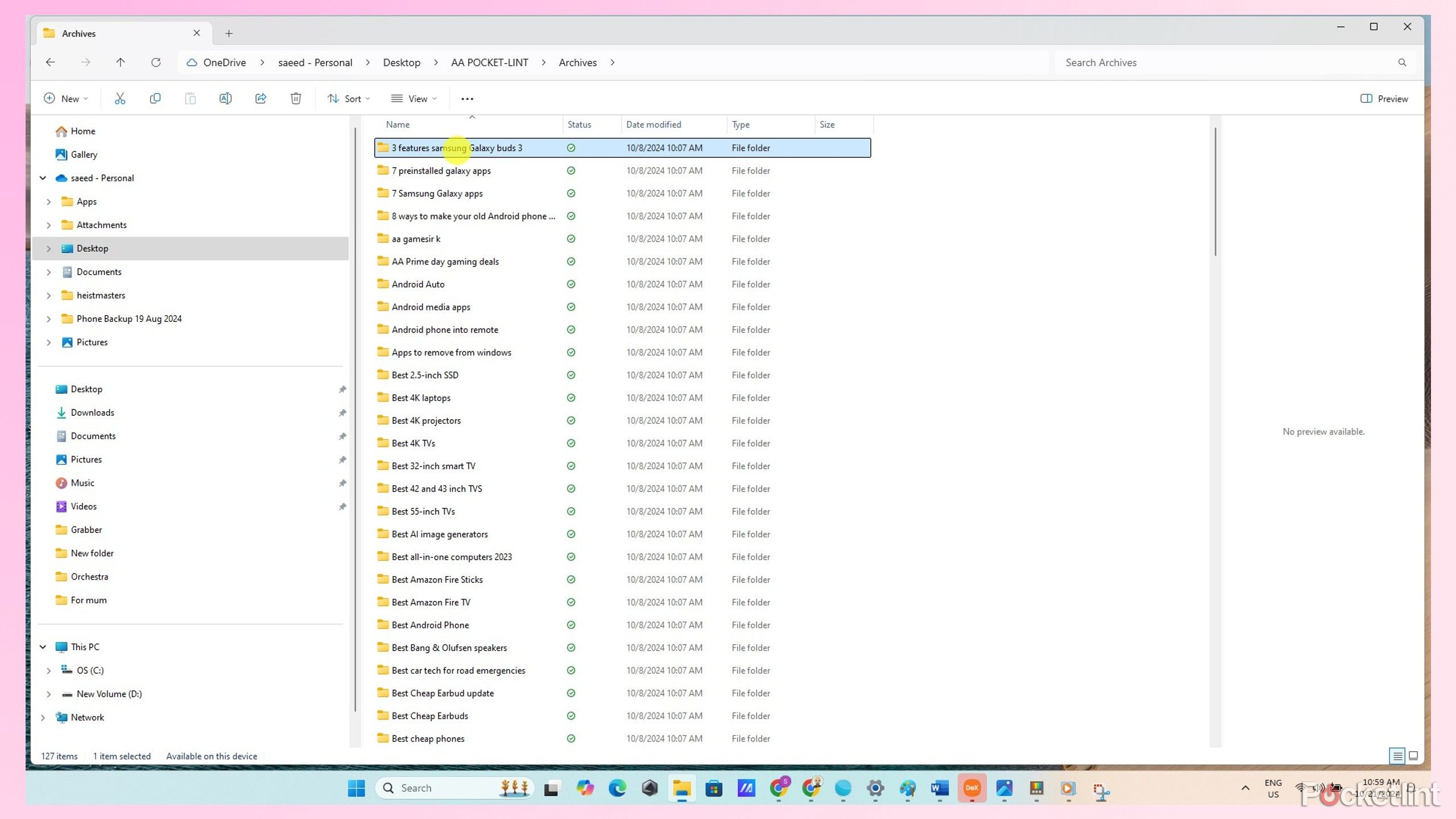Click the Delete trash icon
1456x819 pixels.
(296, 98)
